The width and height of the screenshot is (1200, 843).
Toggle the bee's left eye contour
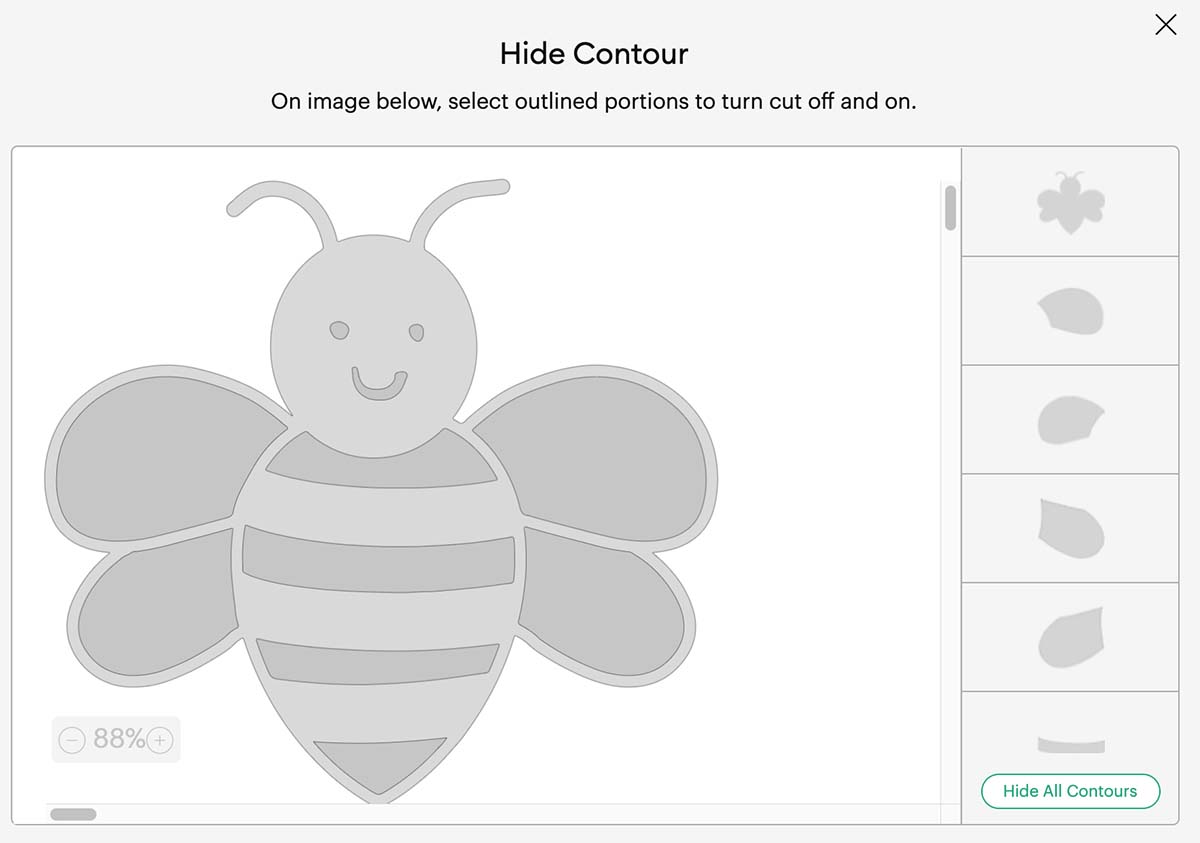[340, 330]
